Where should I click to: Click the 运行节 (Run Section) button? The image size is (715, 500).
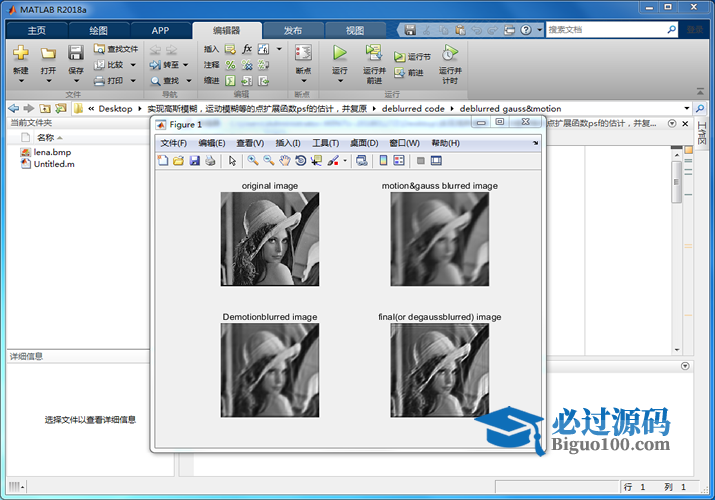tap(413, 57)
